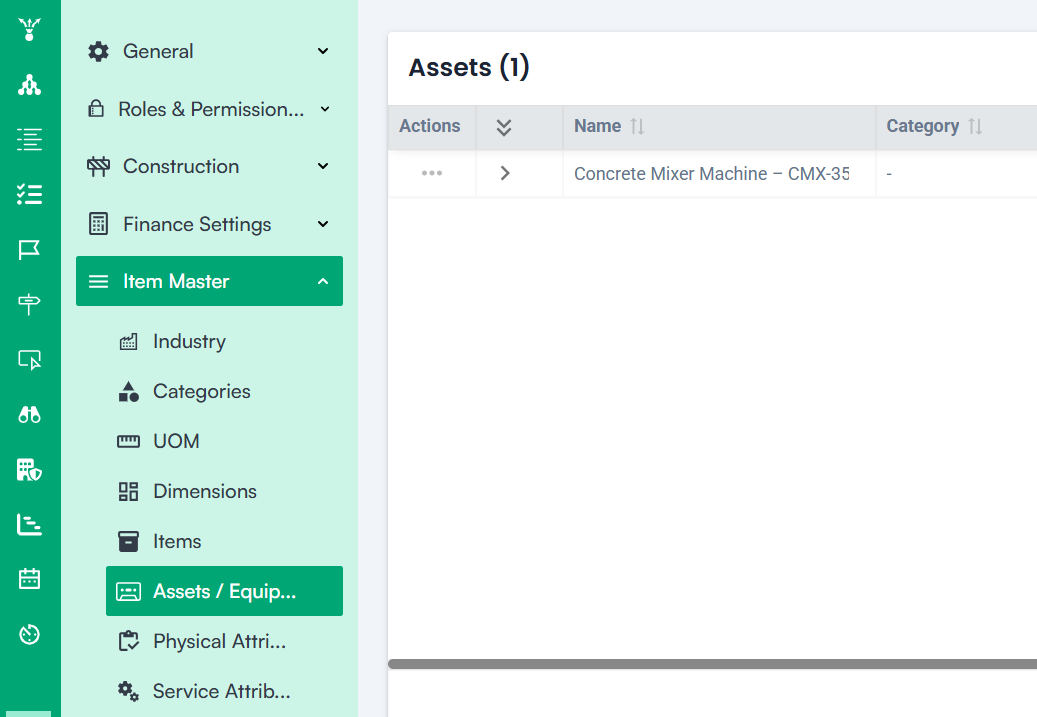Open the Actions menu for the asset row
This screenshot has width=1037, height=717.
pos(431,172)
